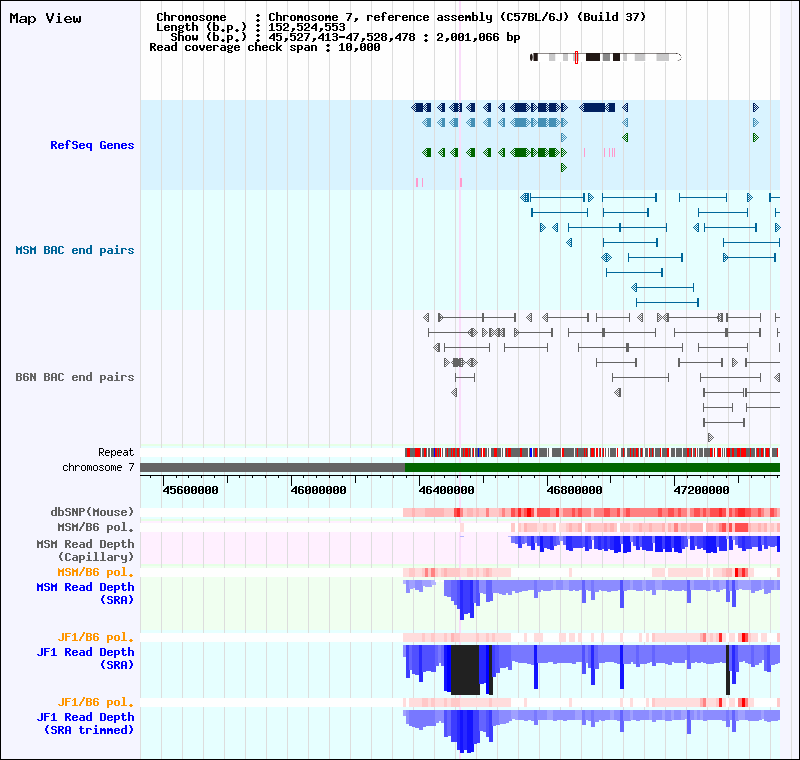Open JF1 Read Depth (SRA trimmed) label
800x760 pixels.
click(x=85, y=723)
